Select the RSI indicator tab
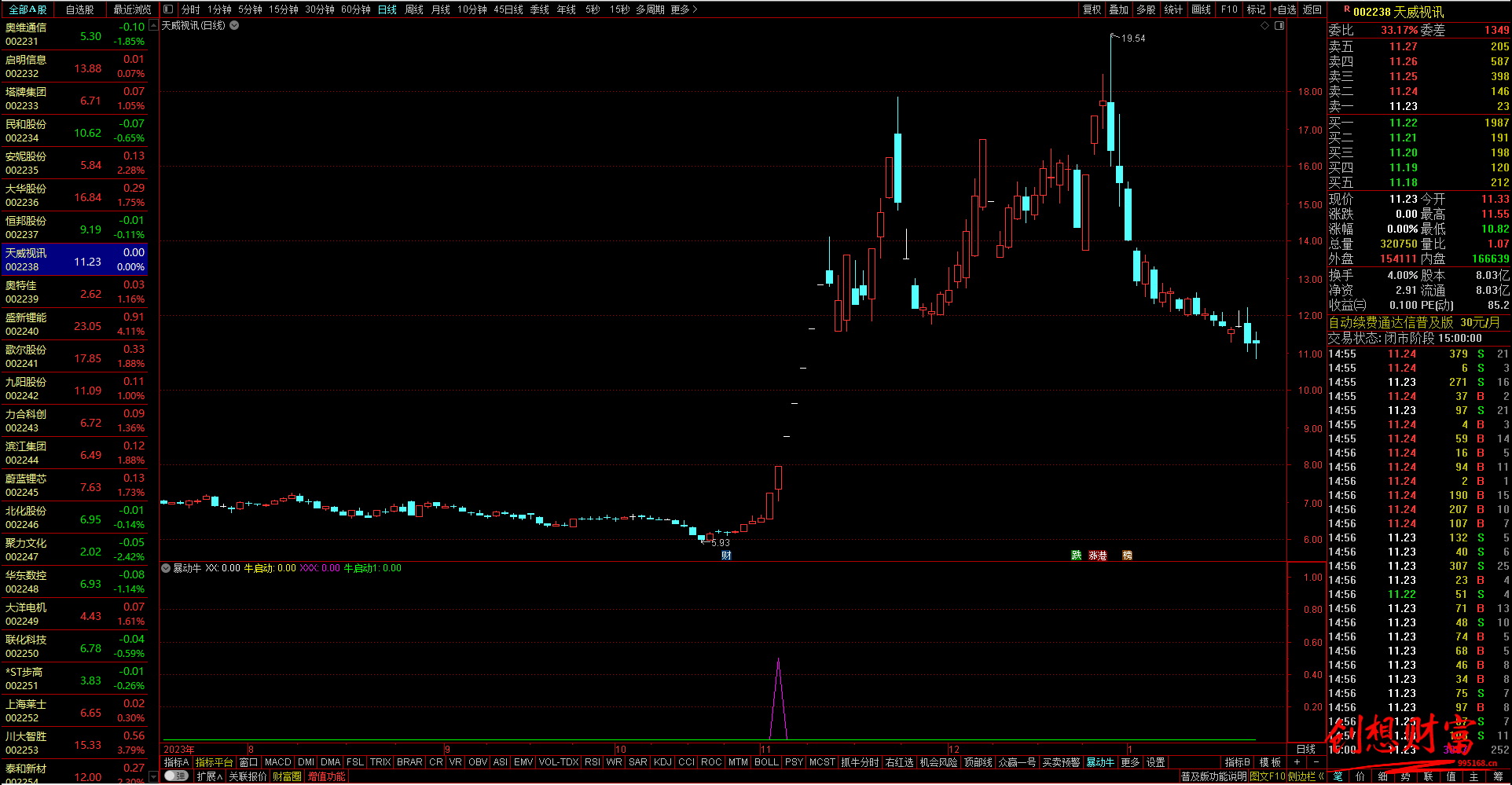The height and width of the screenshot is (785, 1512). (593, 762)
